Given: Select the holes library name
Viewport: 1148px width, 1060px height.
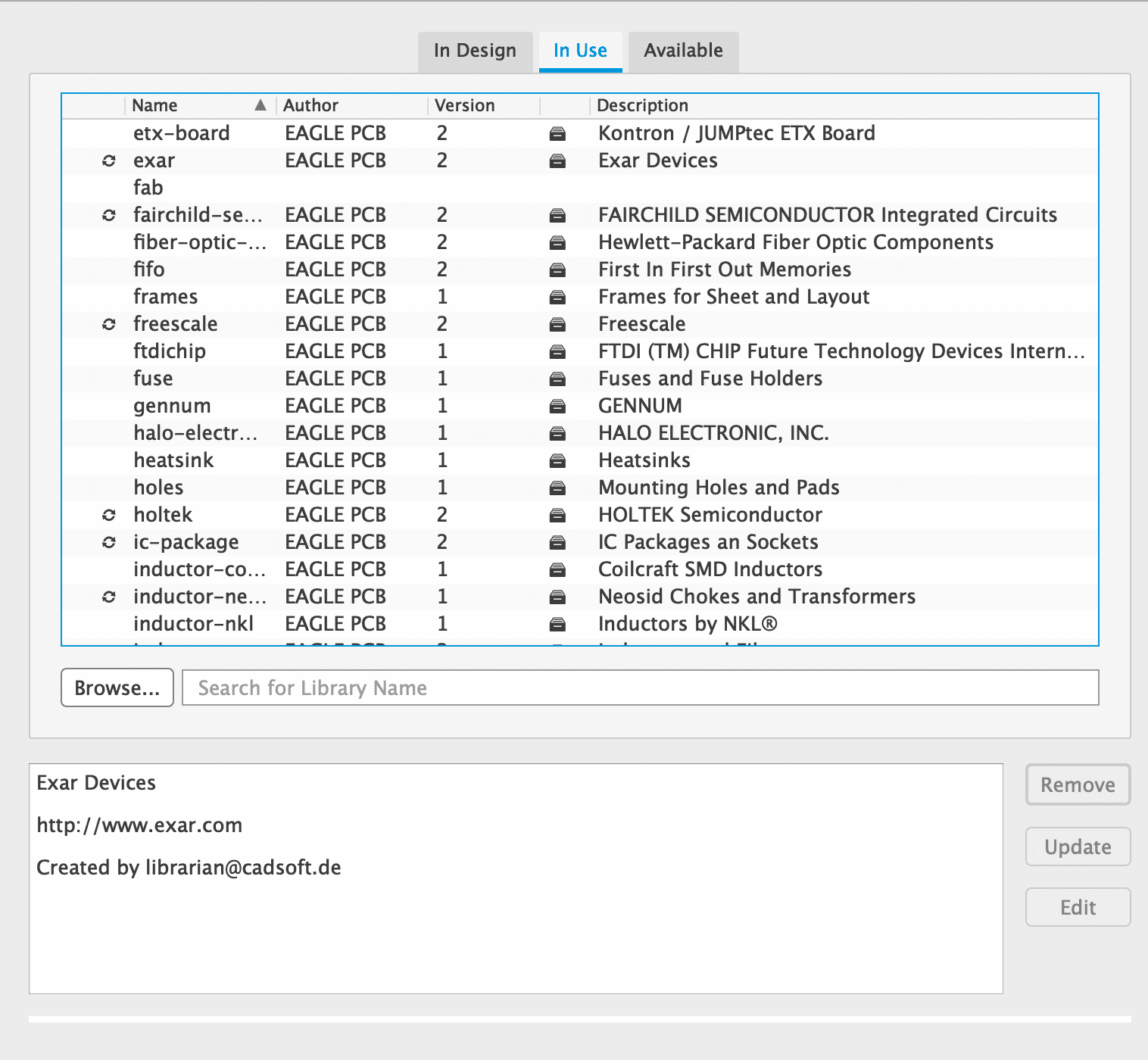Looking at the screenshot, I should tap(158, 488).
